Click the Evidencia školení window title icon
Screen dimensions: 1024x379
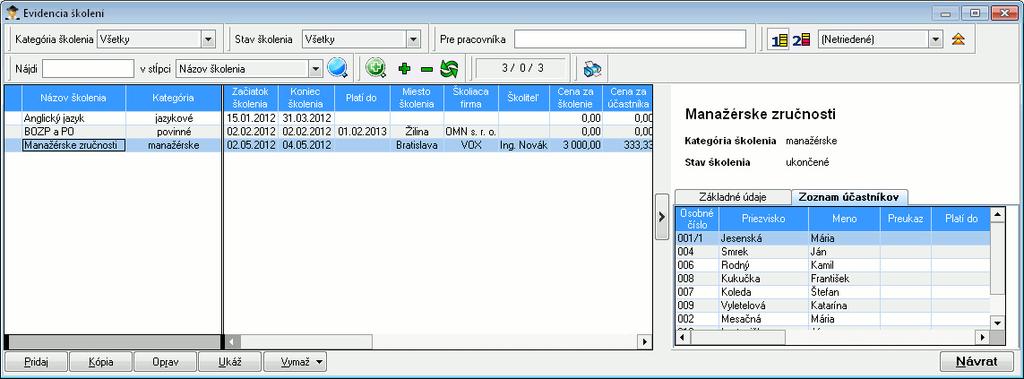[12, 13]
